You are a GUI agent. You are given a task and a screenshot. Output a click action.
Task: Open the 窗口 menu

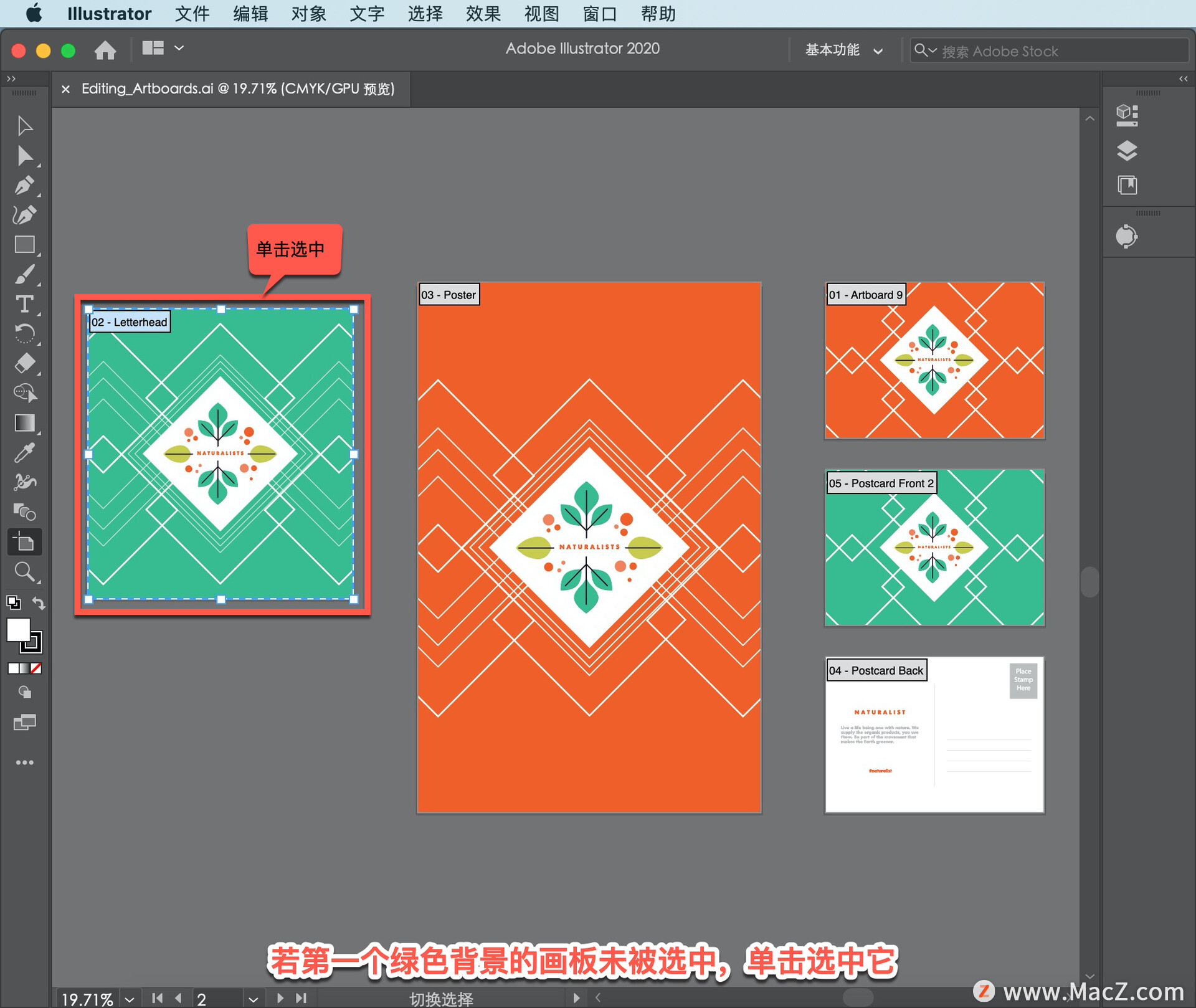(x=599, y=14)
